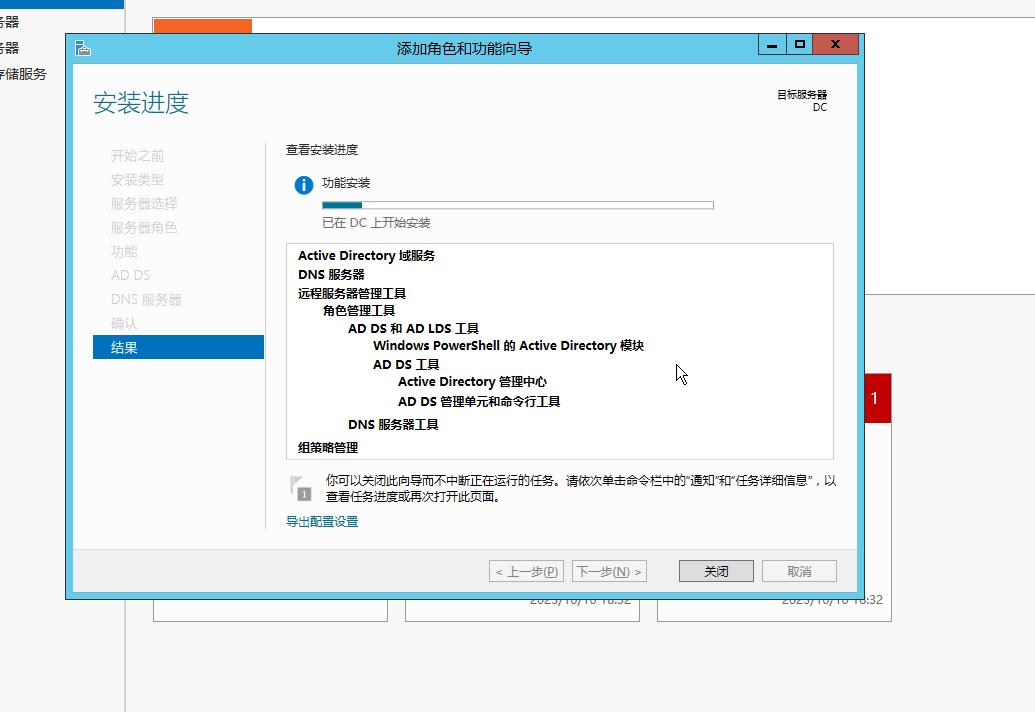This screenshot has height=712, width=1035.
Task: Maximize the 添加角色和功能向导 window
Action: [799, 45]
